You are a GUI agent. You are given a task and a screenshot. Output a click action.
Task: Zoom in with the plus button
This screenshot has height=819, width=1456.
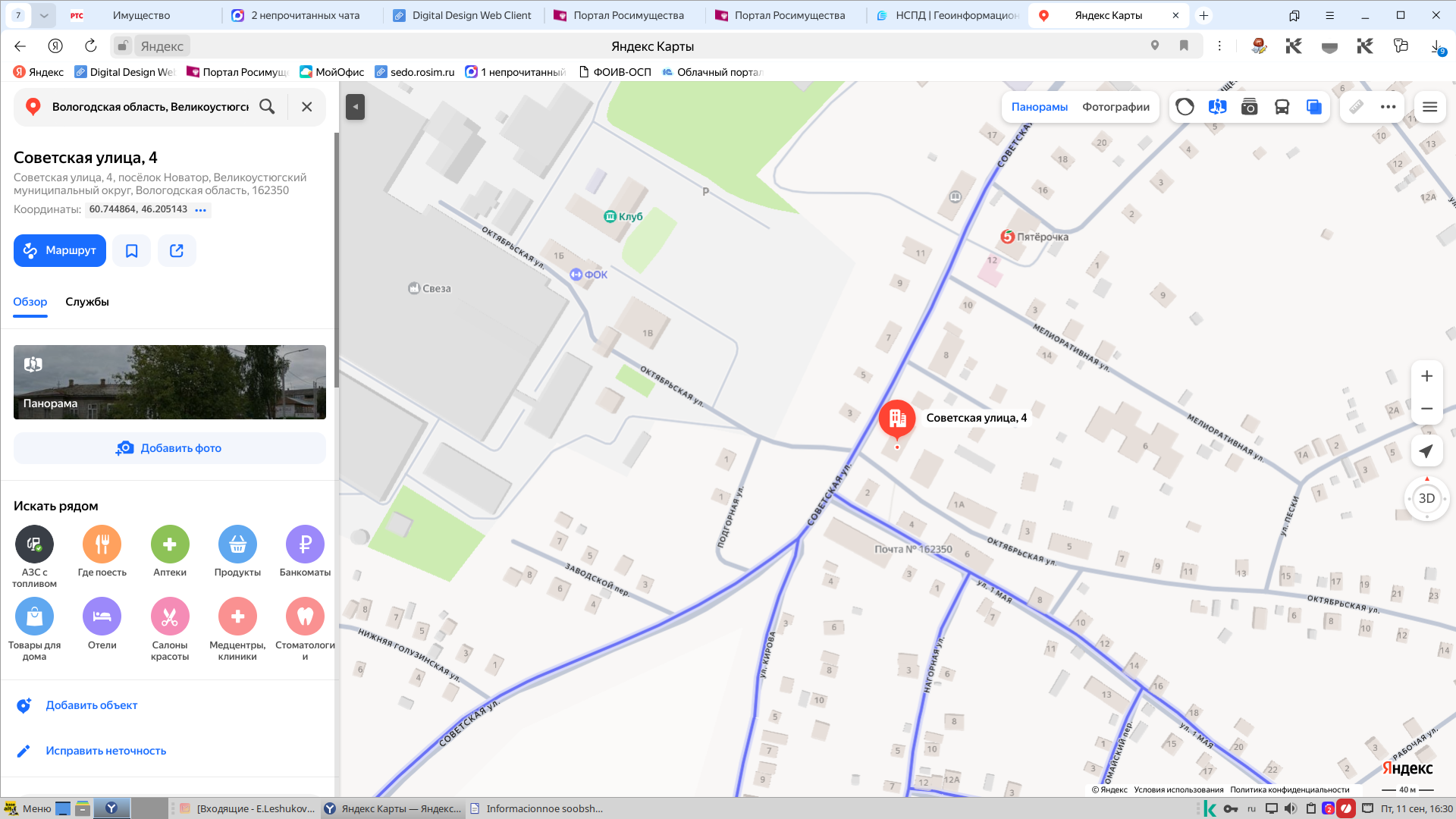[1426, 376]
